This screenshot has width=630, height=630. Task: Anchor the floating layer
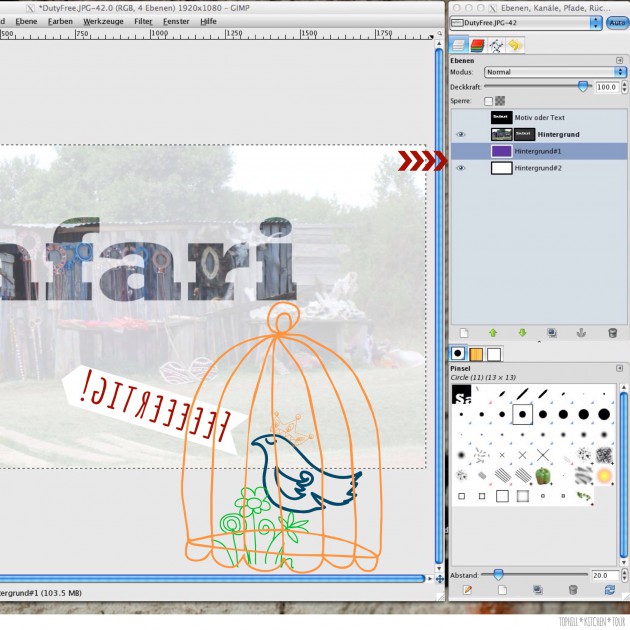click(x=581, y=333)
